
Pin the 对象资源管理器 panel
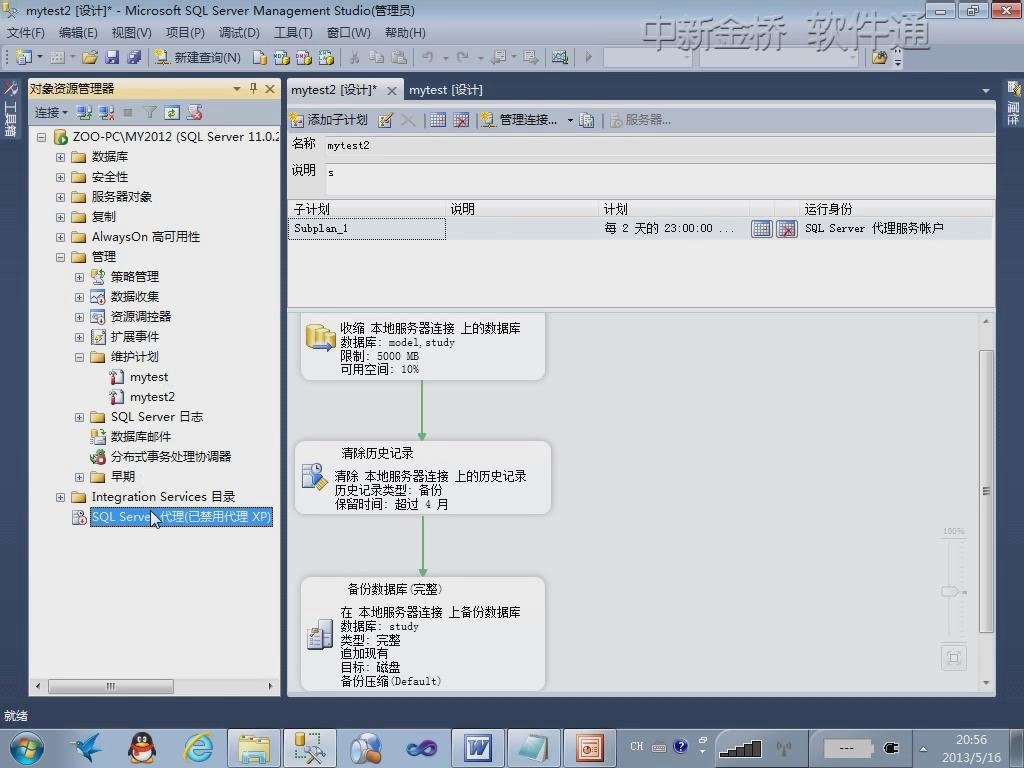253,88
